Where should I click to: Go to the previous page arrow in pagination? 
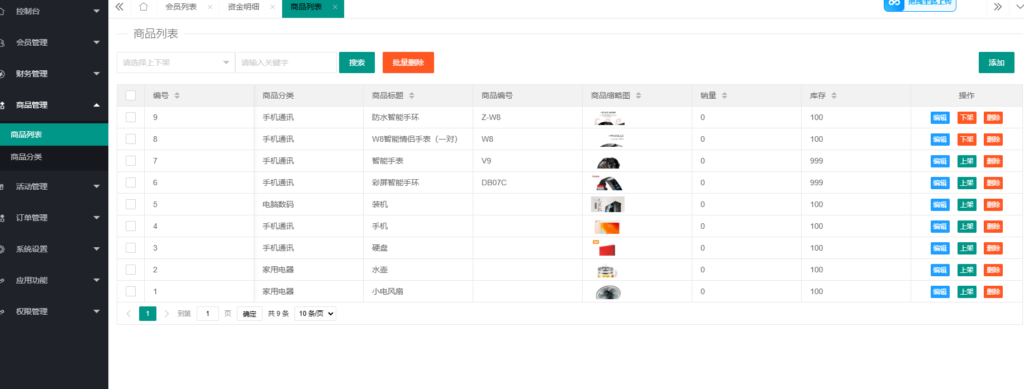(129, 314)
